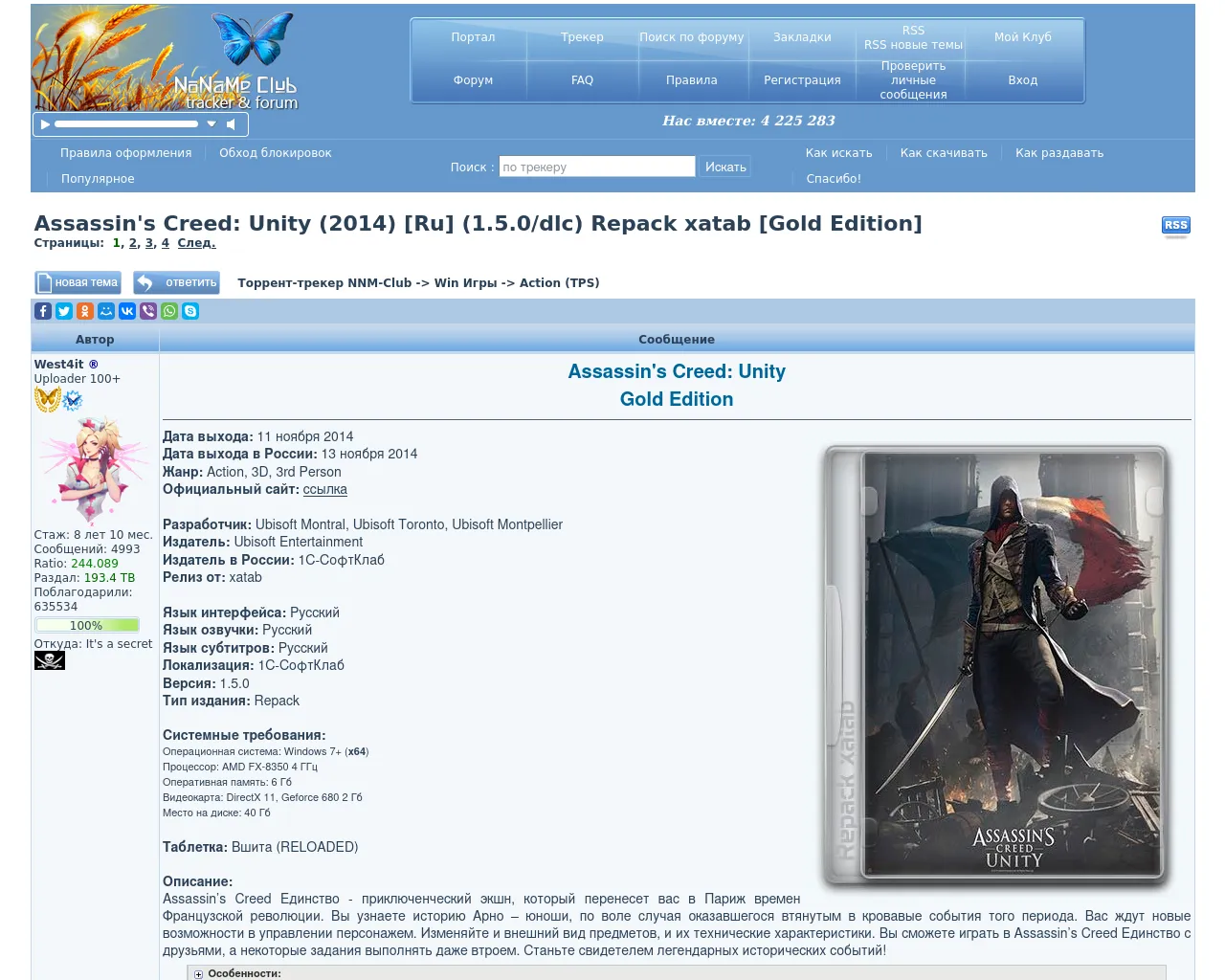Open the Регистрация menu item
Screen dimensions: 1225x980
tap(802, 80)
